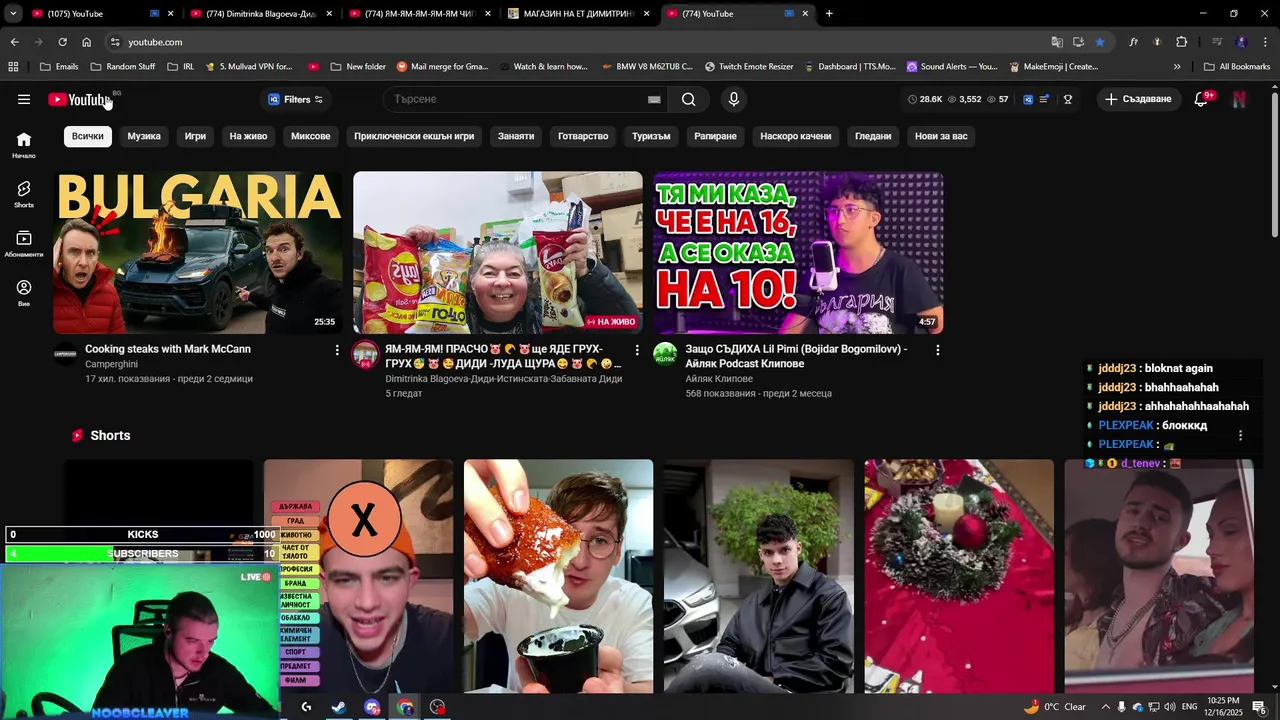Click the install app icon in address bar
The width and height of the screenshot is (1280, 720).
pyautogui.click(x=1078, y=42)
